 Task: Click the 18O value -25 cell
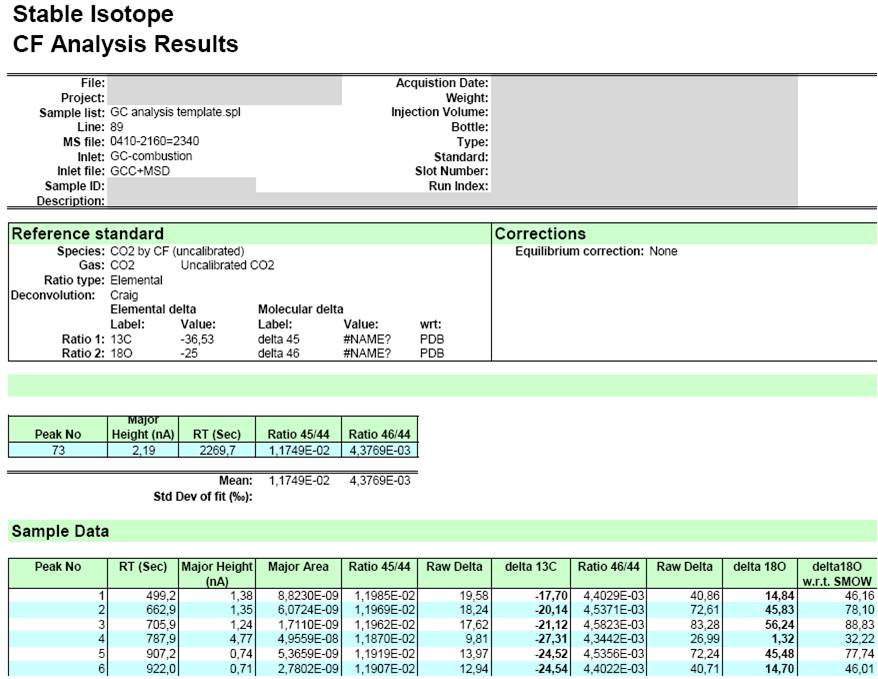click(189, 354)
